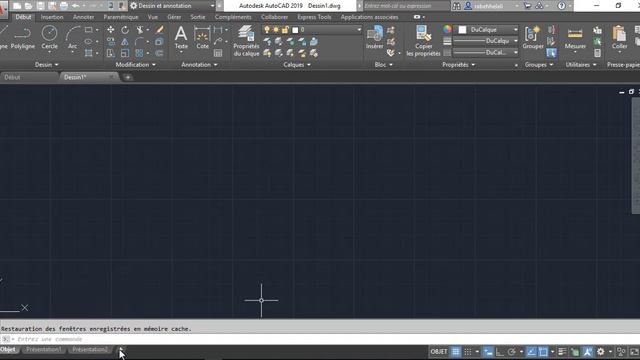Screen dimensions: 640x360
Task: Select the Rectangle tool
Action: pos(88,30)
